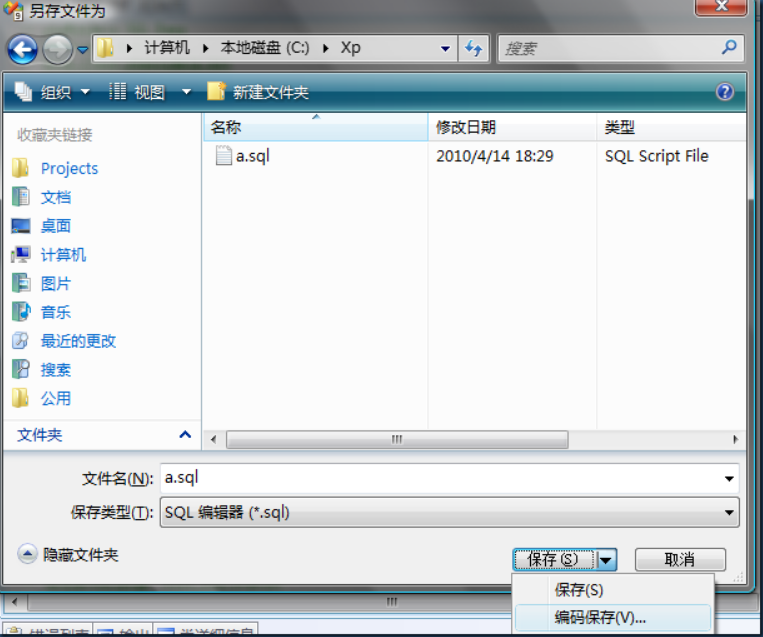The height and width of the screenshot is (637, 763).
Task: Expand the 组织 toolbar menu
Action: point(54,92)
